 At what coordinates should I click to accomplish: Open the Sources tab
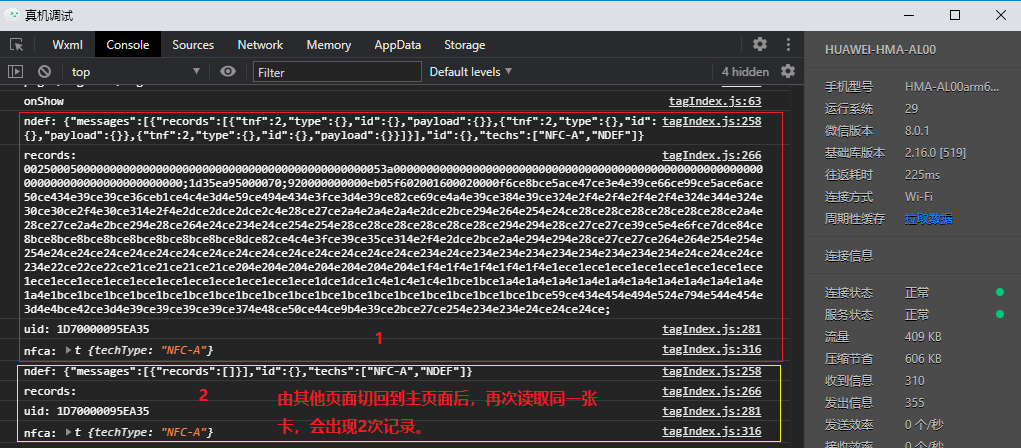coord(193,45)
